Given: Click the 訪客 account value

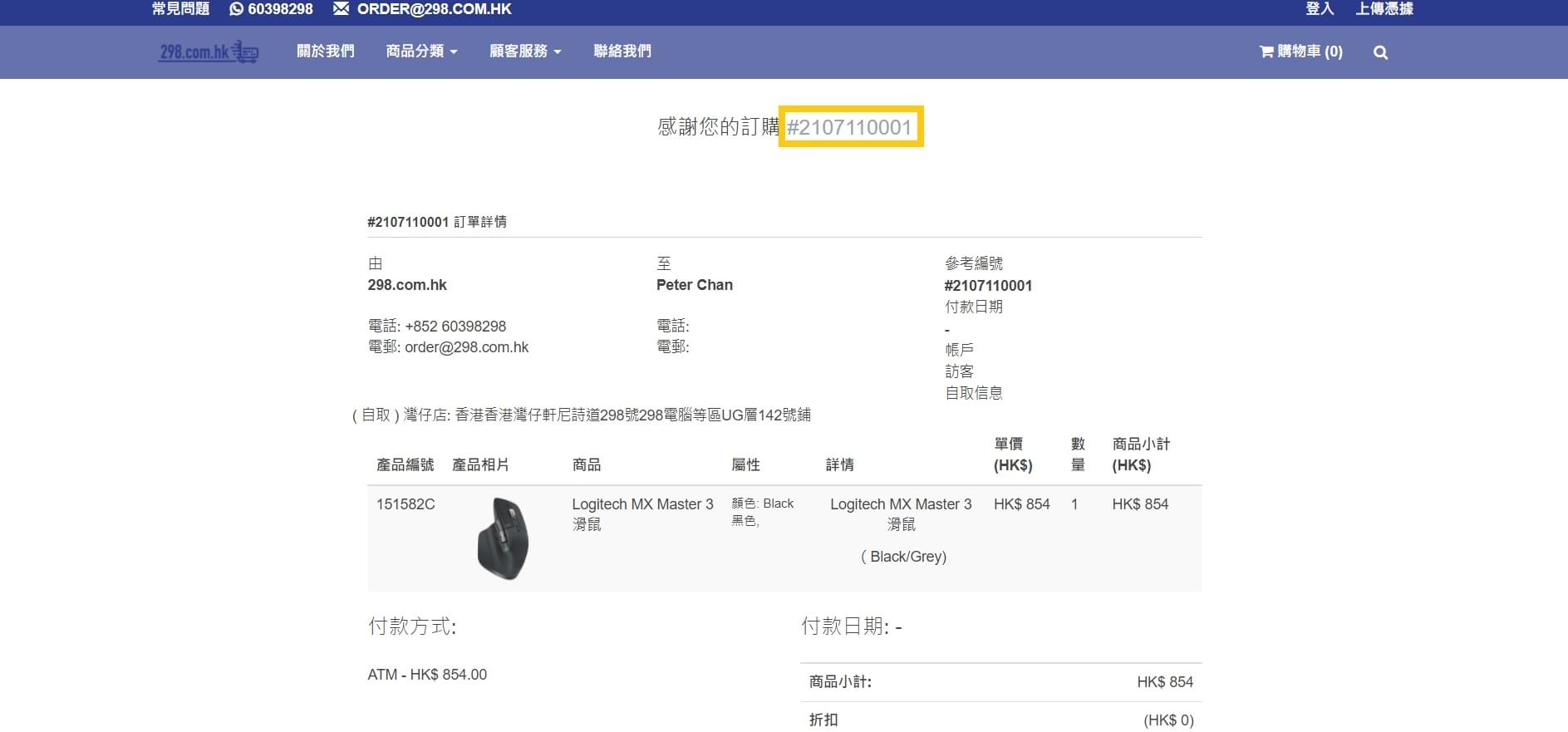Looking at the screenshot, I should (x=959, y=371).
